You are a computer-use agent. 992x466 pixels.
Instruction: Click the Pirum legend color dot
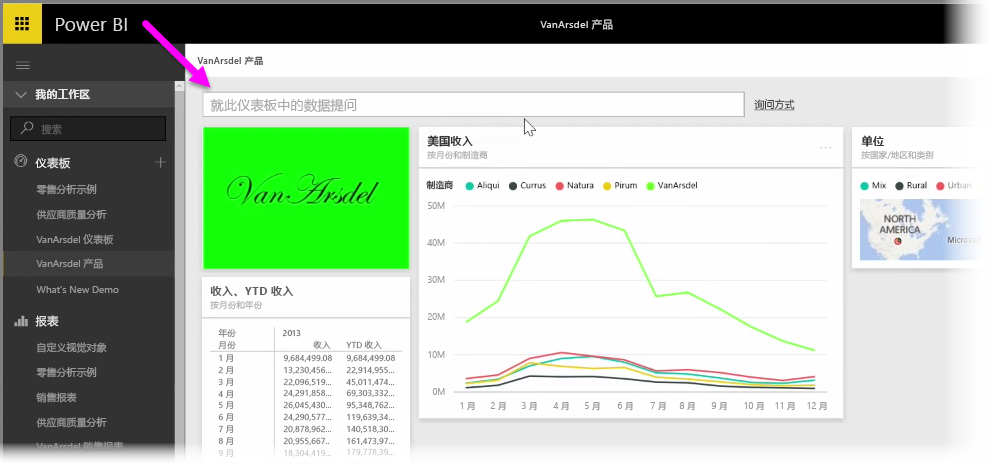pos(605,186)
